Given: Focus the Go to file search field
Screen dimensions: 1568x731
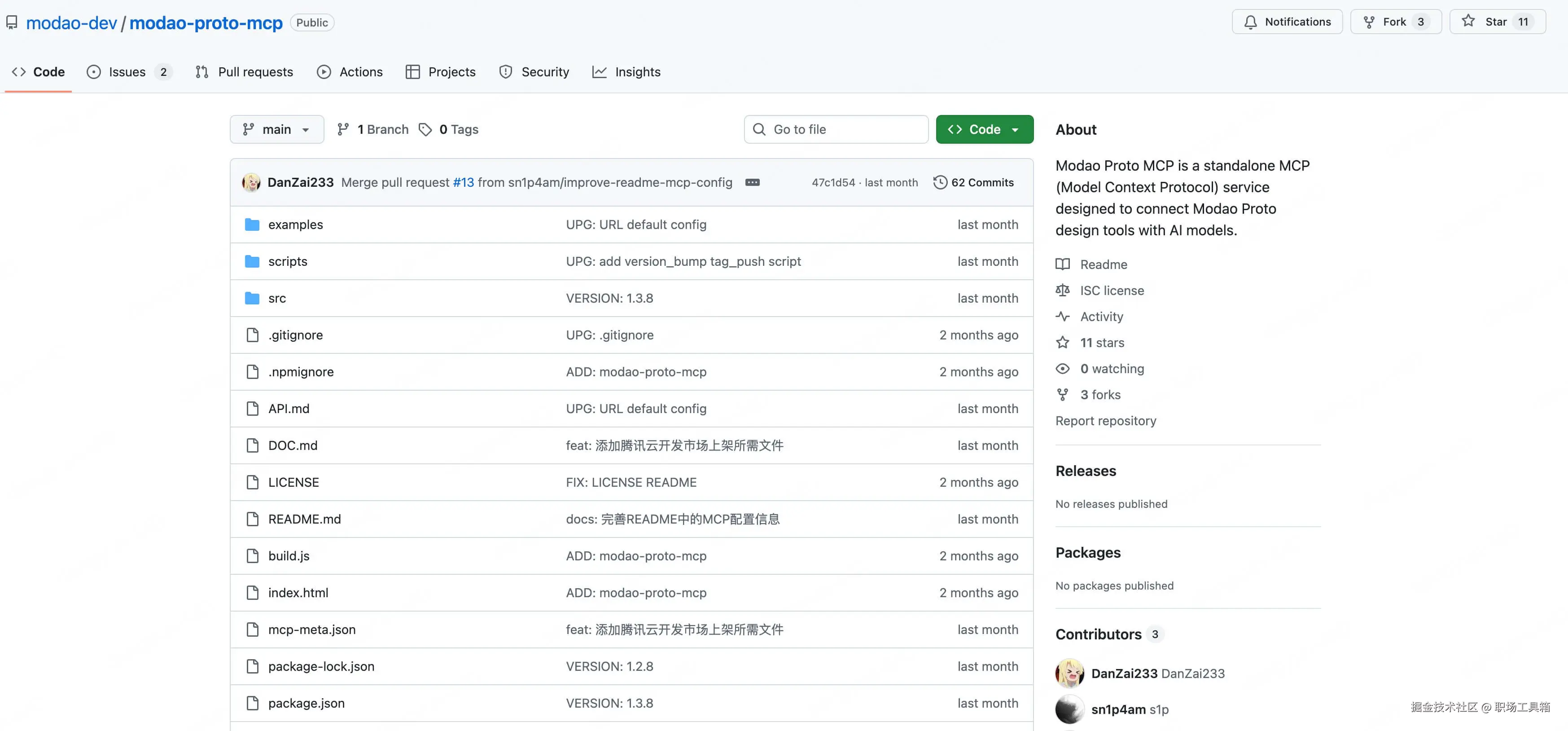Looking at the screenshot, I should [x=836, y=129].
